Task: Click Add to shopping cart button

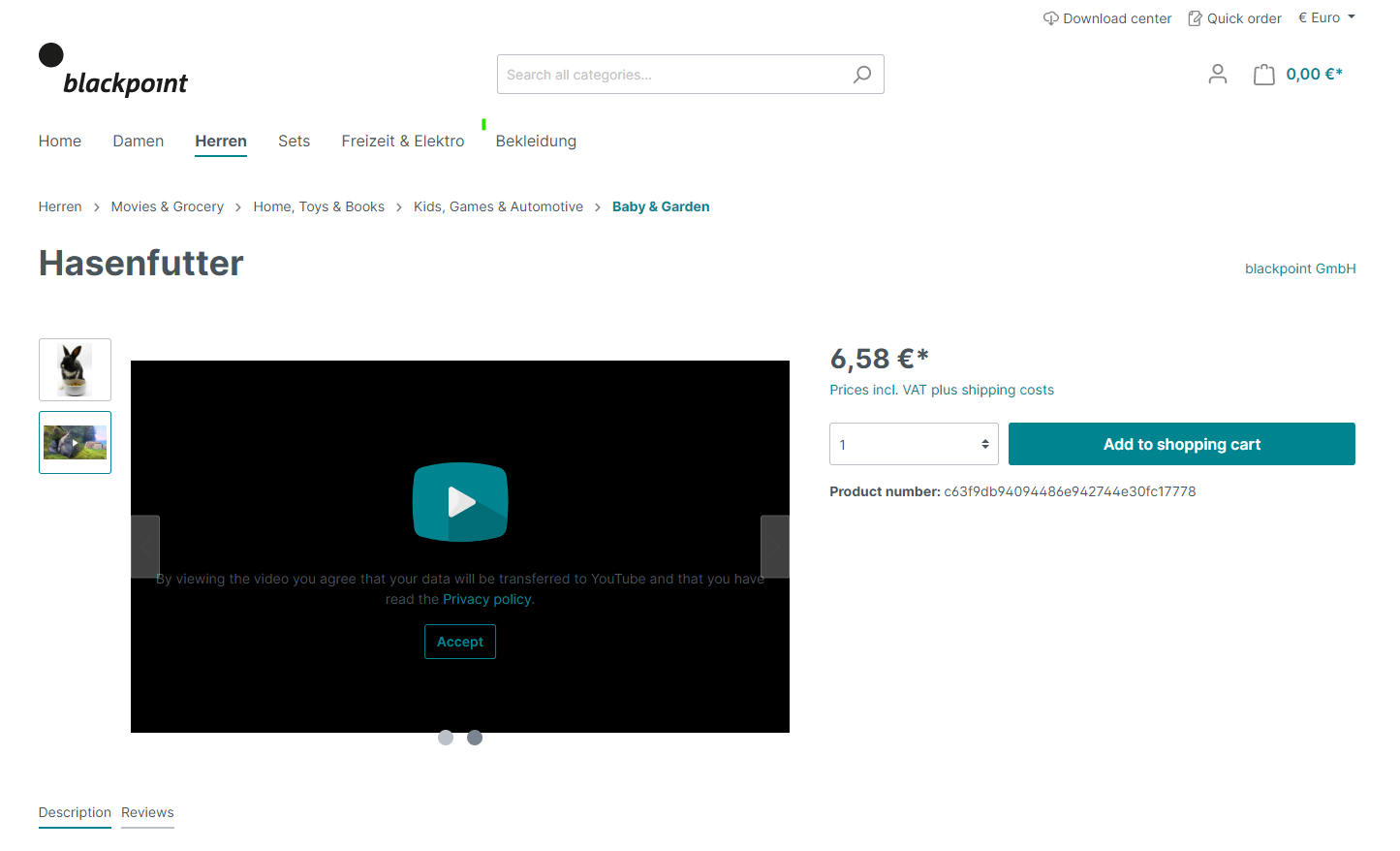Action: [1182, 444]
